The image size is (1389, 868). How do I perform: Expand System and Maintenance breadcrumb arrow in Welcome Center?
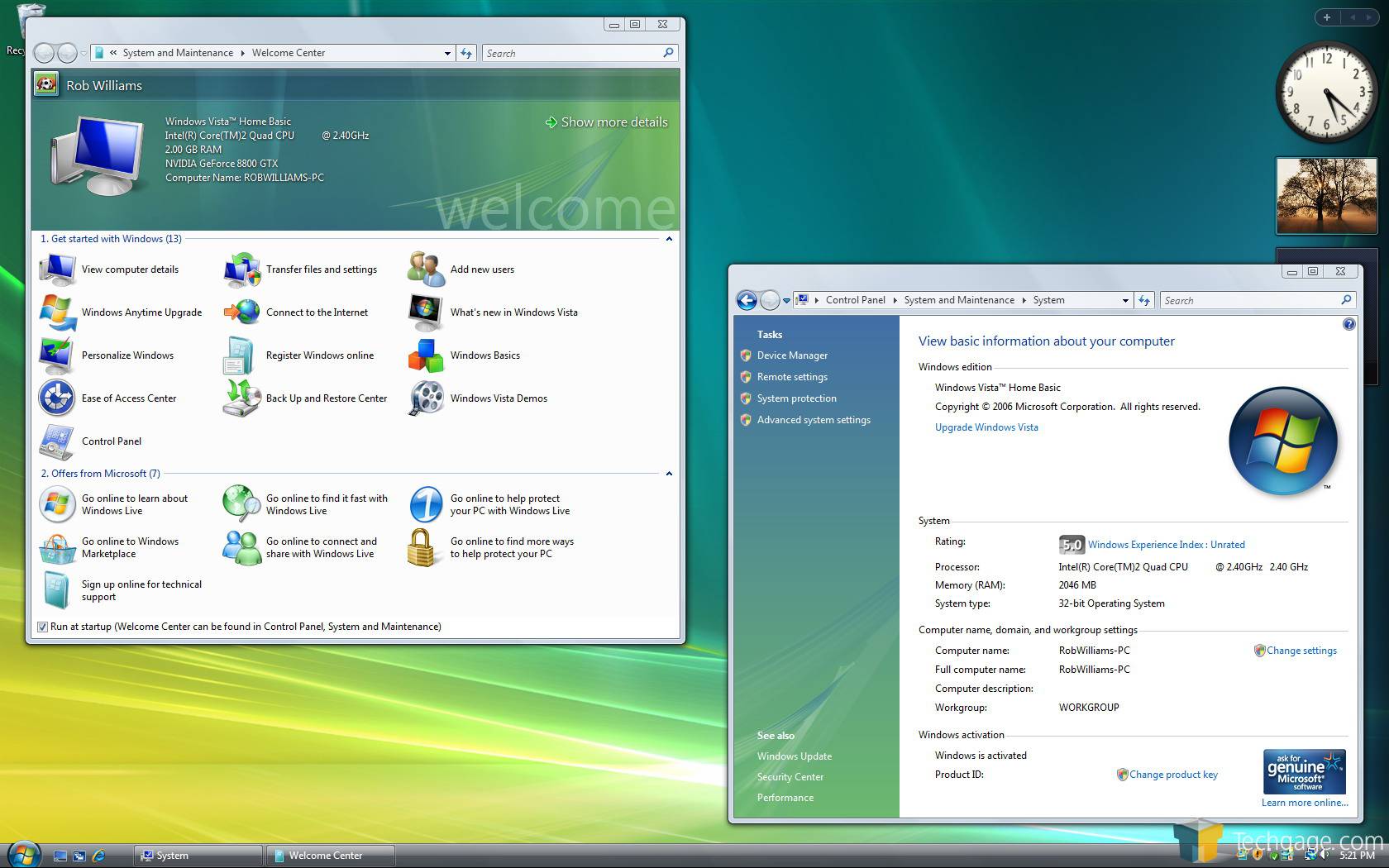[242, 53]
